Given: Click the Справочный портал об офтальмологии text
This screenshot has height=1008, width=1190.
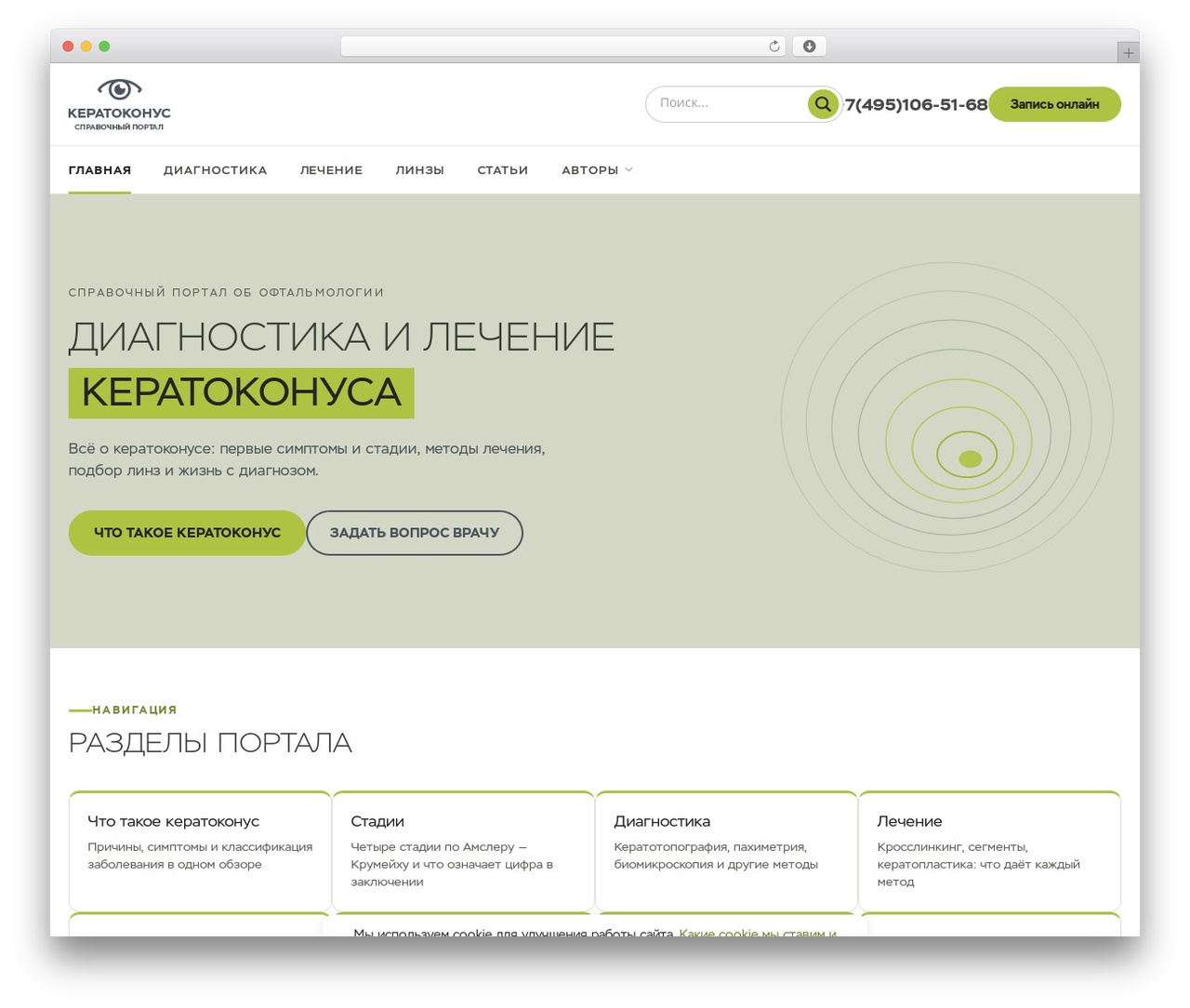Looking at the screenshot, I should click(x=226, y=292).
